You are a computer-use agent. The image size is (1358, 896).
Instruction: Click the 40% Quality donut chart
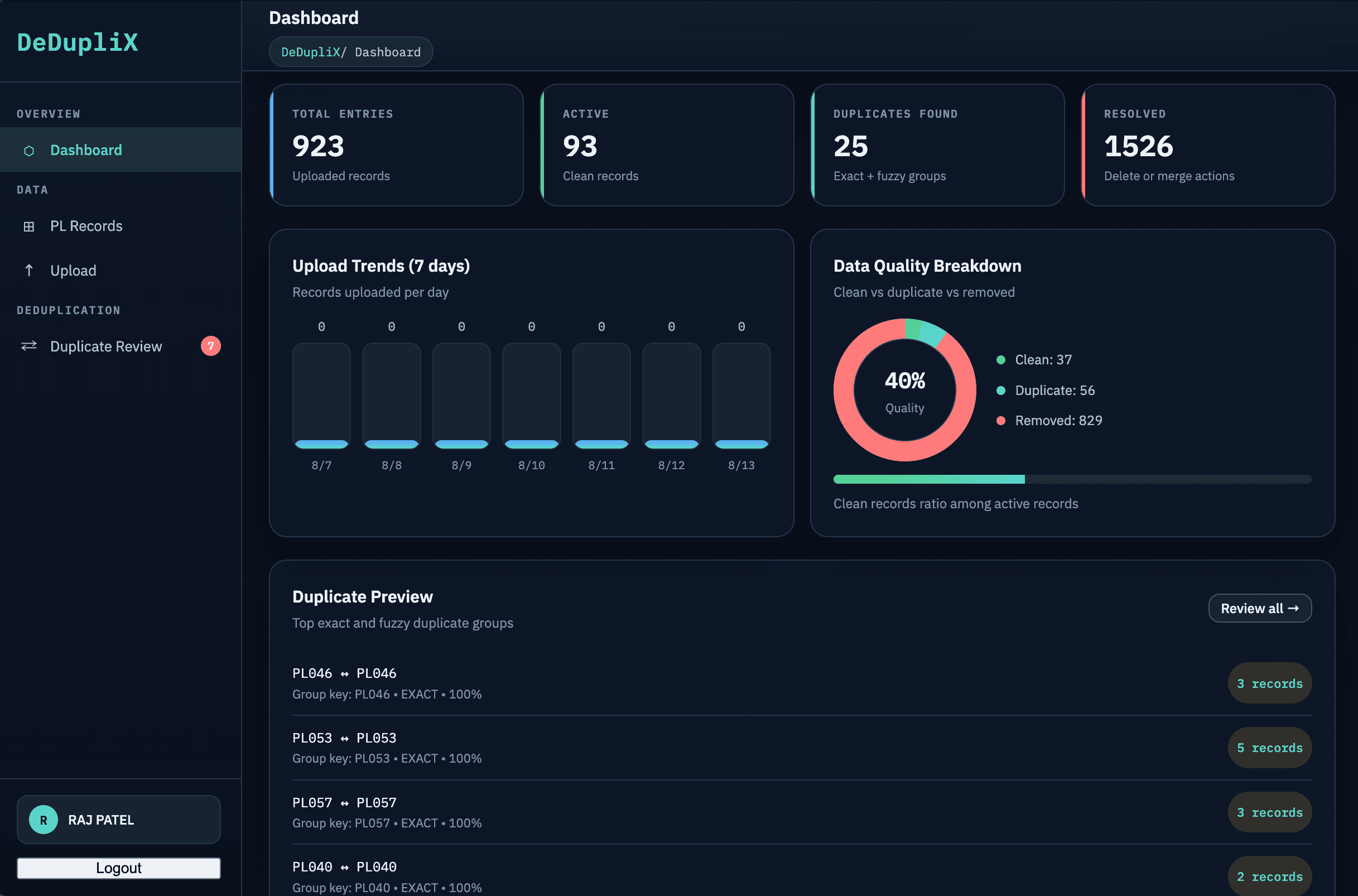click(x=904, y=391)
